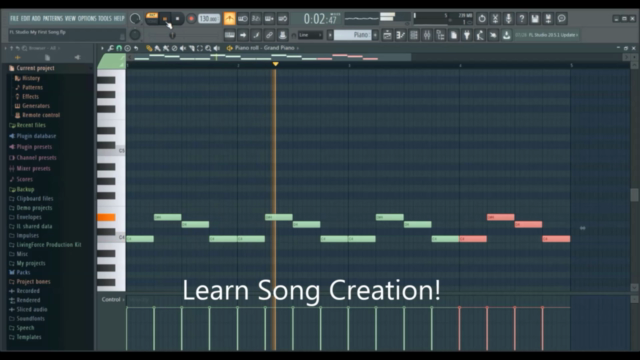The height and width of the screenshot is (360, 640).
Task: Click the download arrow icon
Action: [506, 35]
